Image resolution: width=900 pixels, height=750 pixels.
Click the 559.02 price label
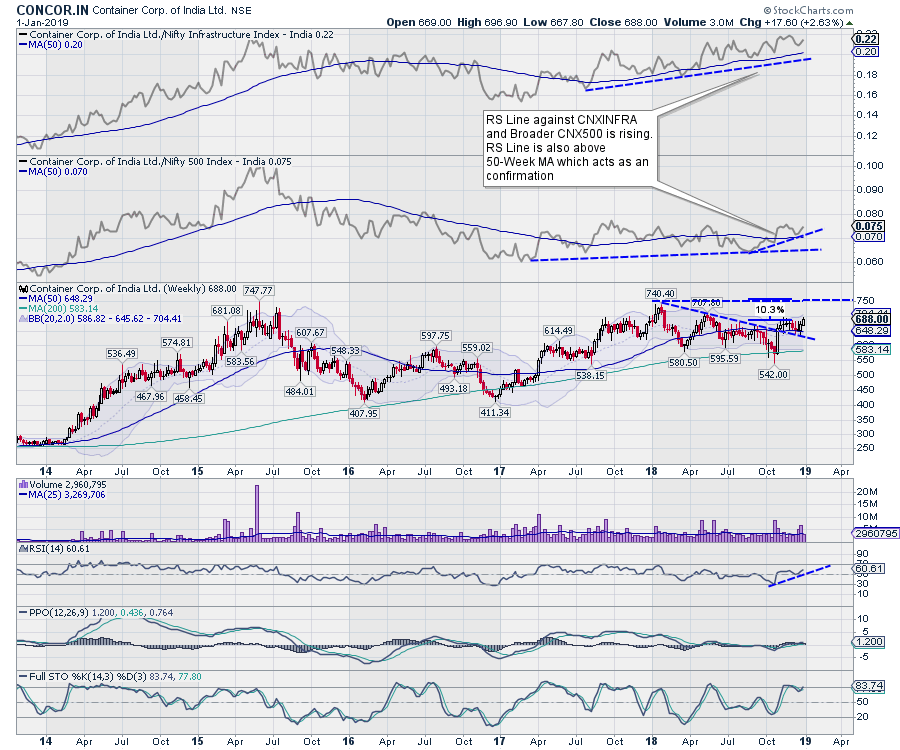476,348
